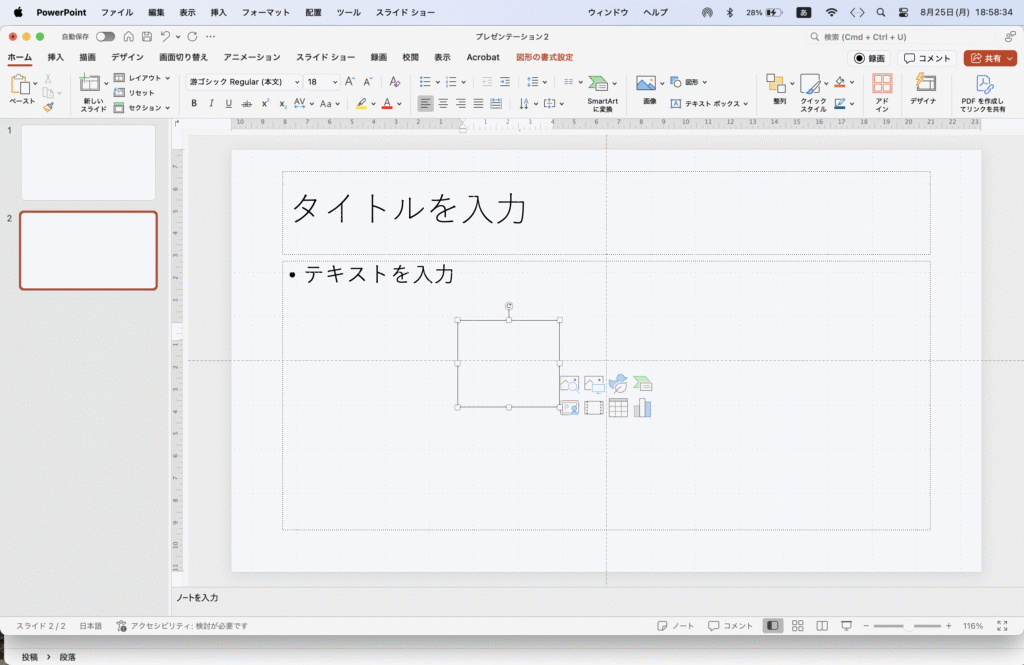1024x665 pixels.
Task: Click the アドイン add-ins icon
Action: click(x=881, y=92)
